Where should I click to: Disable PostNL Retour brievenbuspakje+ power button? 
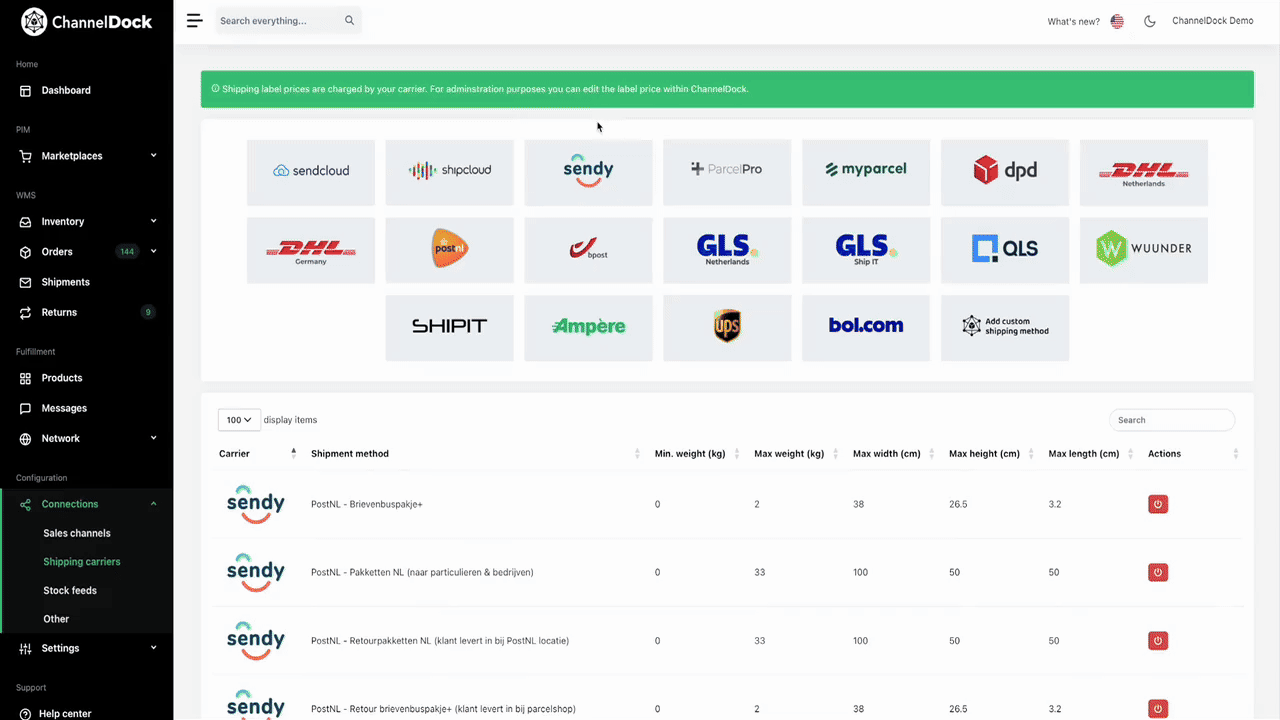pyautogui.click(x=1158, y=708)
